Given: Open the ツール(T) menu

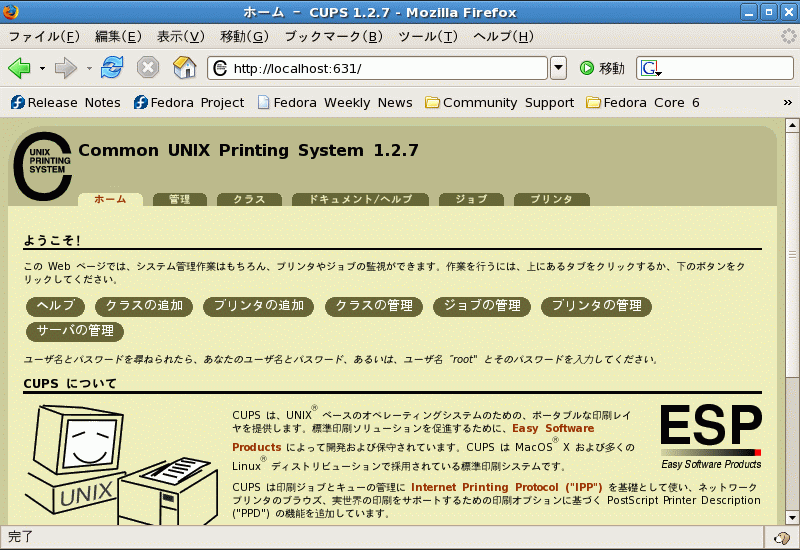Looking at the screenshot, I should 428,36.
